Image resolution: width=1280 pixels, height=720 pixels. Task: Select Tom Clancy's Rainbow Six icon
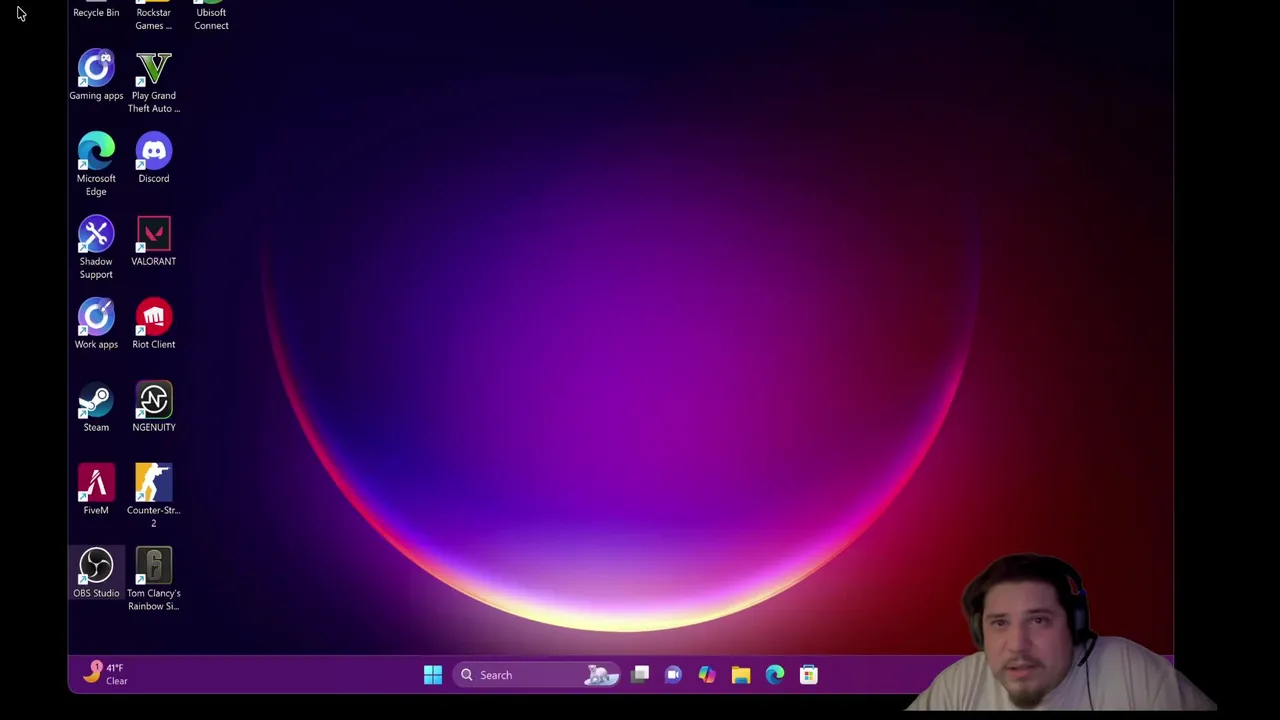tap(153, 579)
